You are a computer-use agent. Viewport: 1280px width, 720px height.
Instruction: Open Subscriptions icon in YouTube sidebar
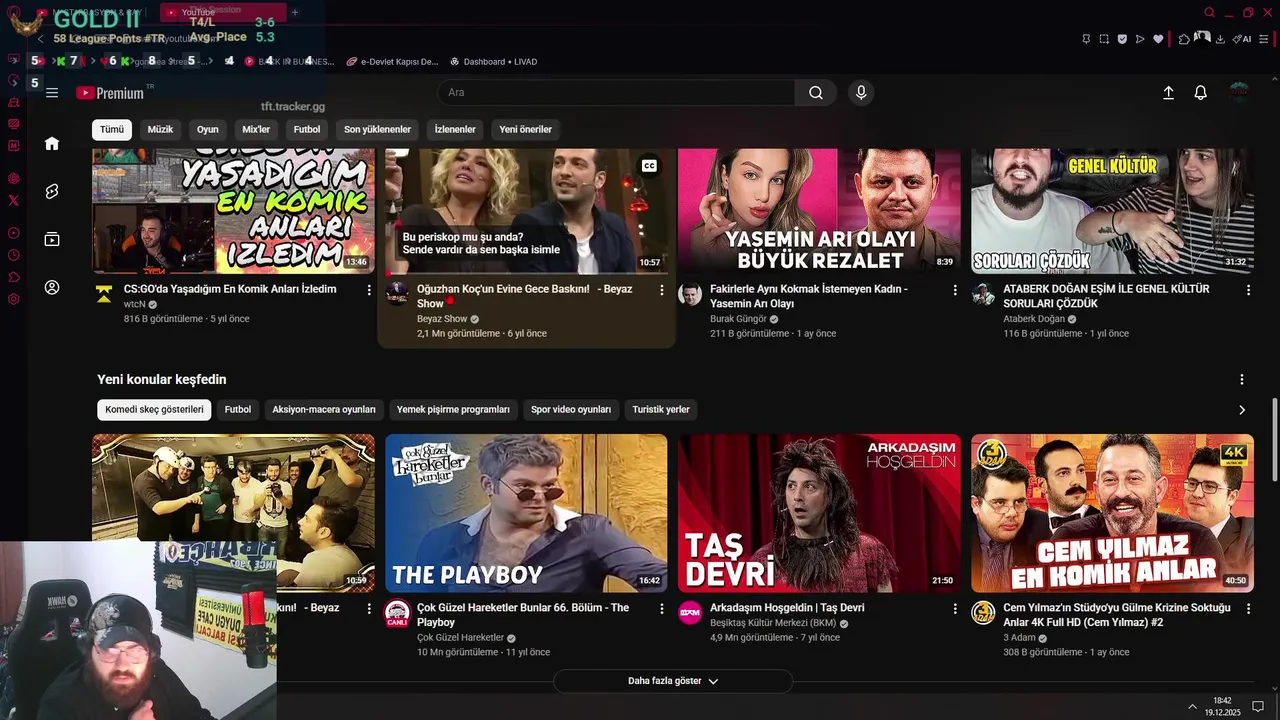[52, 239]
